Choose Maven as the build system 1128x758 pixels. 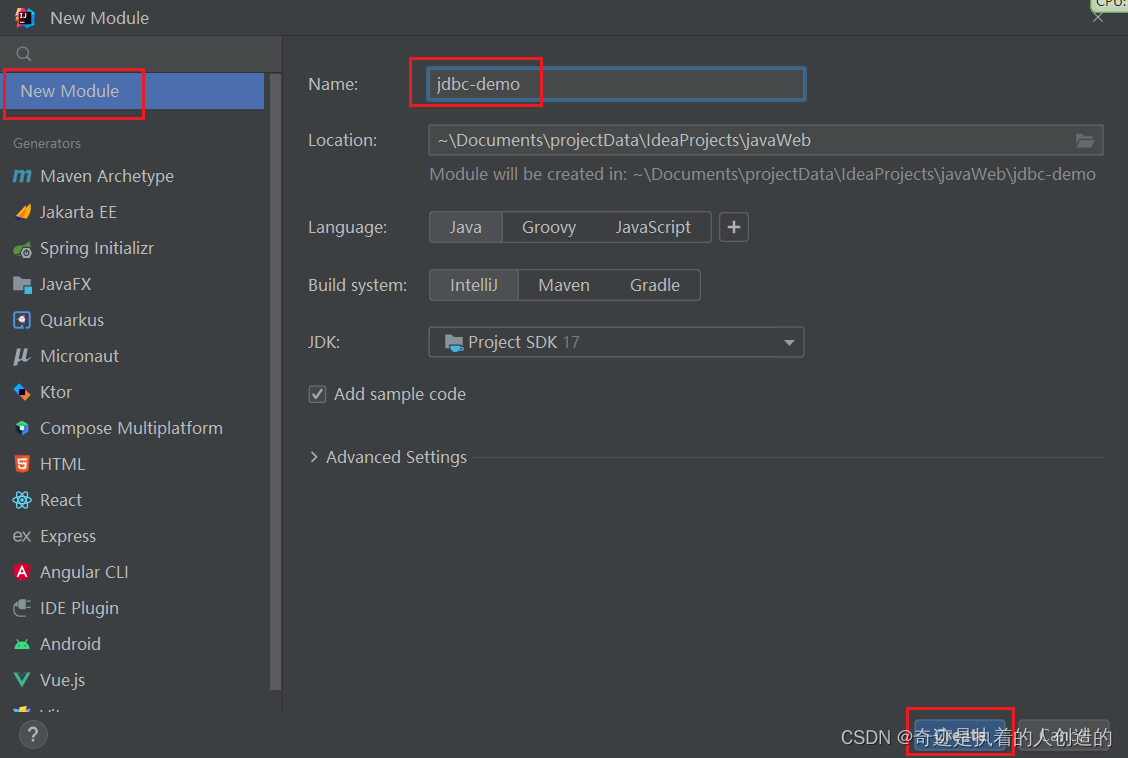(564, 285)
